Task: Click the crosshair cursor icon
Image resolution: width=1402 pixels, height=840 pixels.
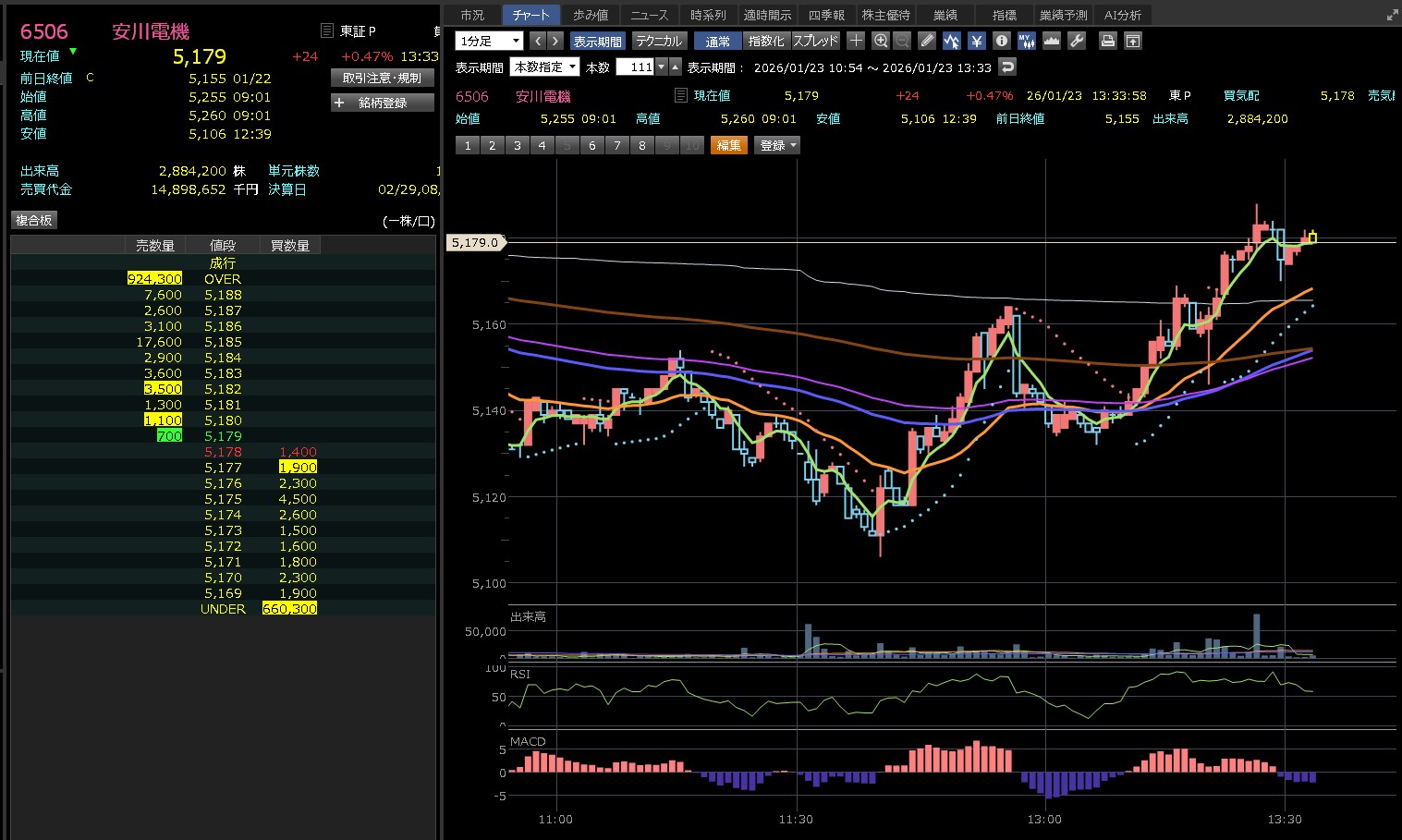Action: [856, 41]
